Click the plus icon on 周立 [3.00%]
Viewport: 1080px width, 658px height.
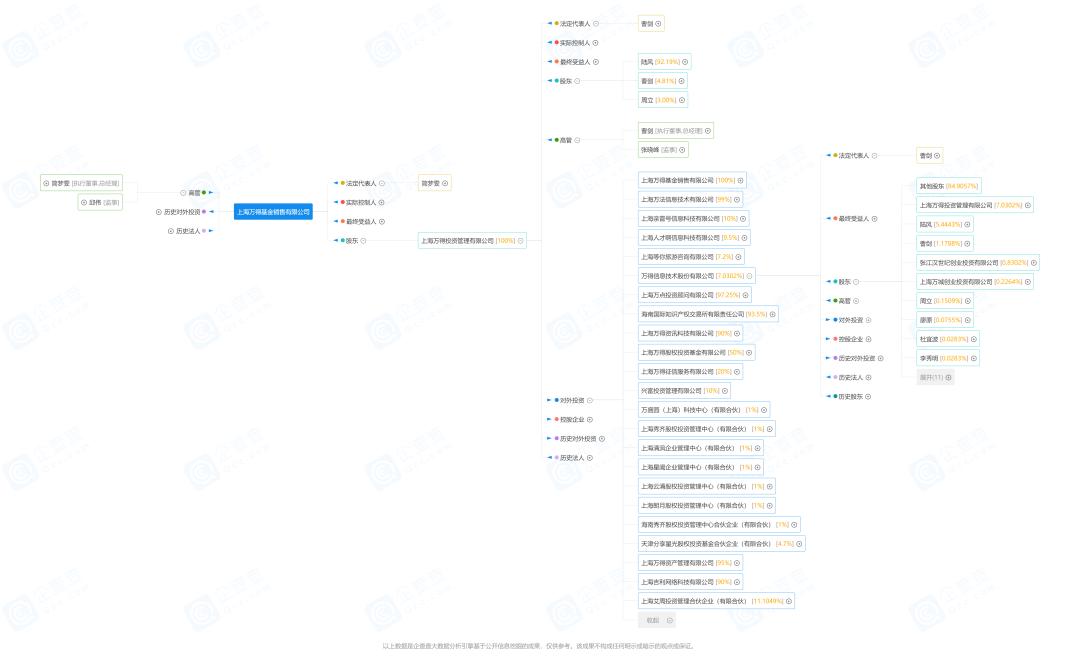(682, 100)
